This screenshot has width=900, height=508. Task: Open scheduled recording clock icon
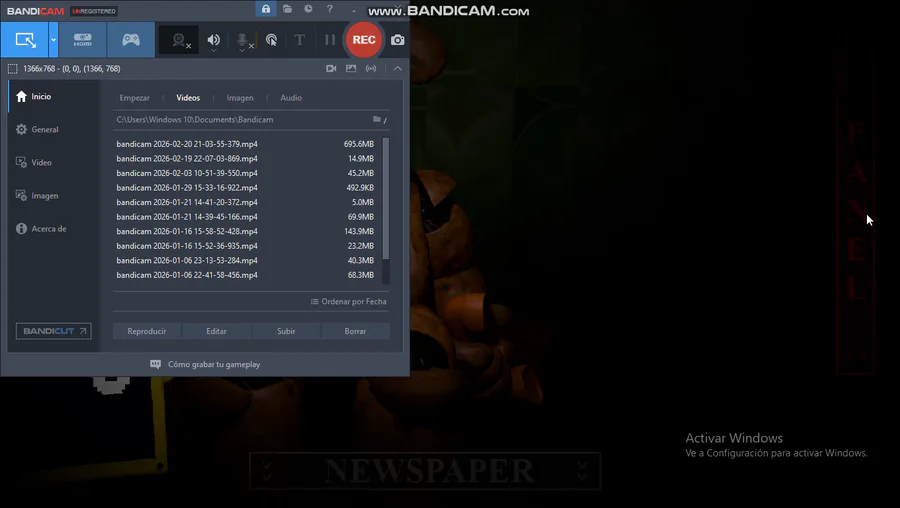[x=308, y=9]
